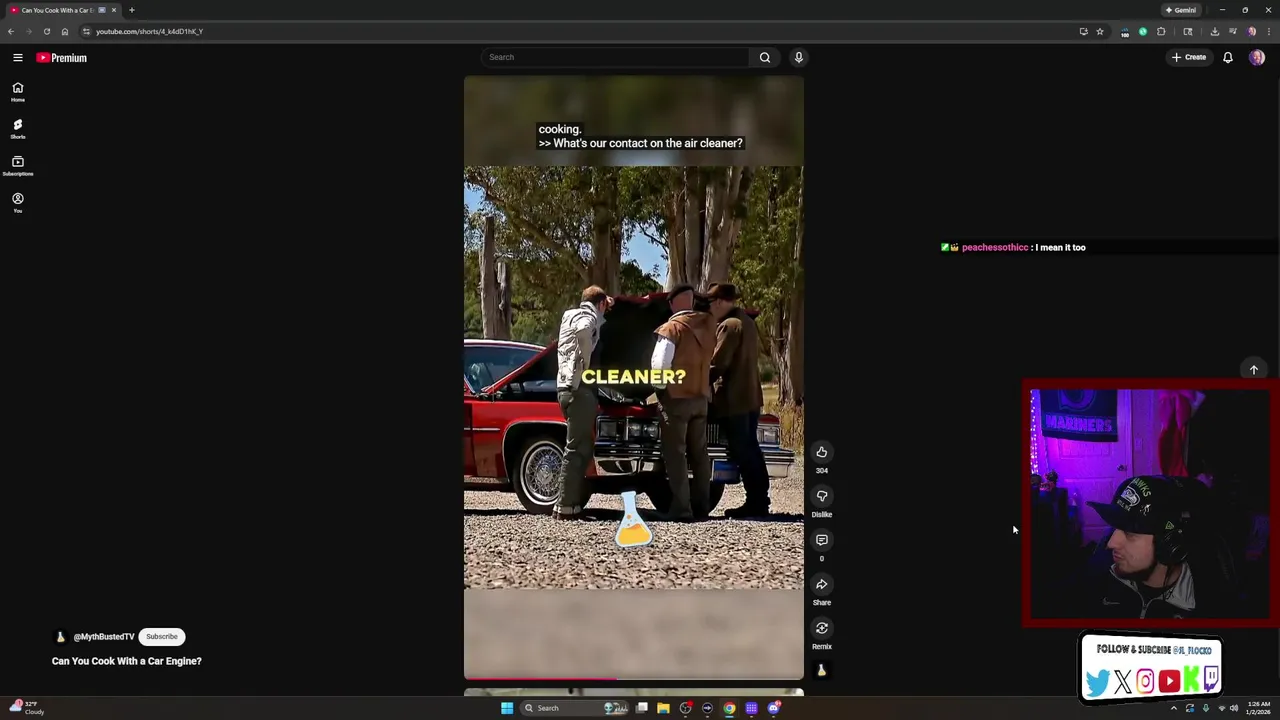1280x720 pixels.
Task: Open Google Chrome from the taskbar
Action: pyautogui.click(x=729, y=708)
